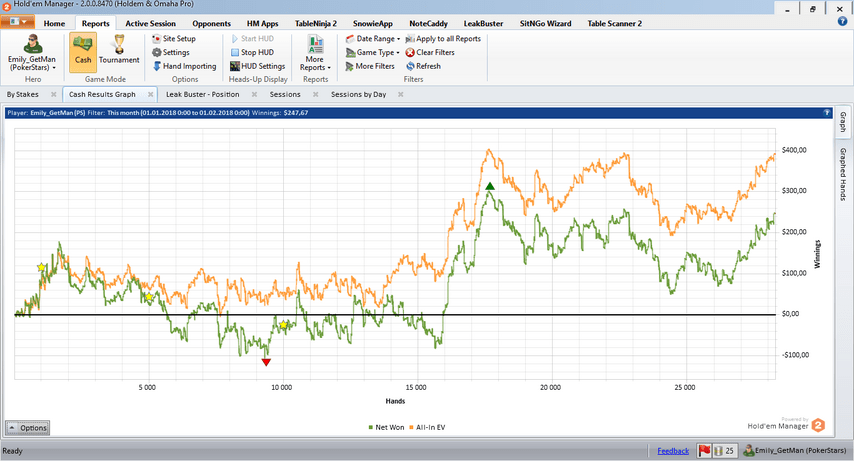
Task: Open the TableNinja 2 tab
Action: pyautogui.click(x=316, y=23)
